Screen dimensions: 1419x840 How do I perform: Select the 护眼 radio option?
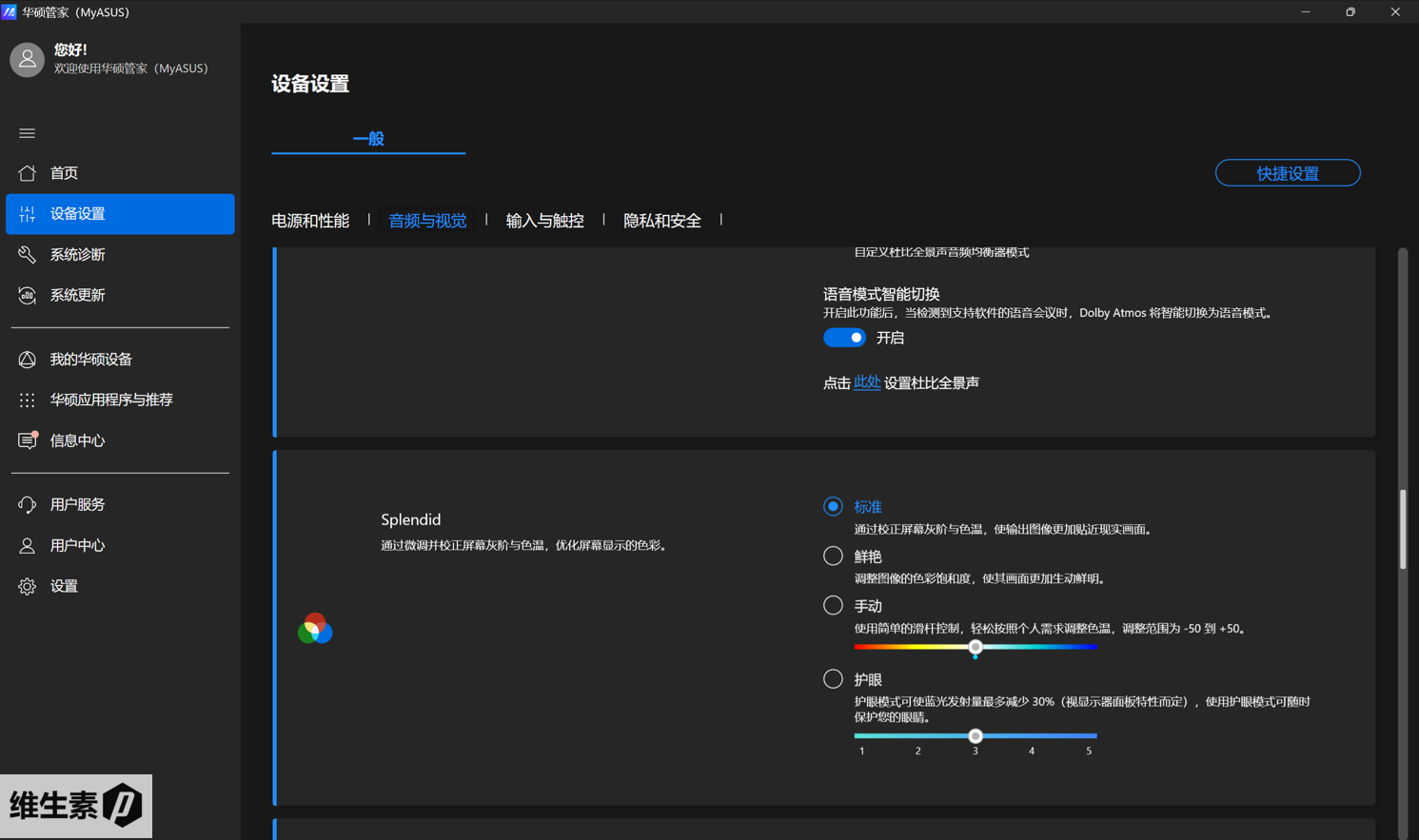(x=833, y=679)
